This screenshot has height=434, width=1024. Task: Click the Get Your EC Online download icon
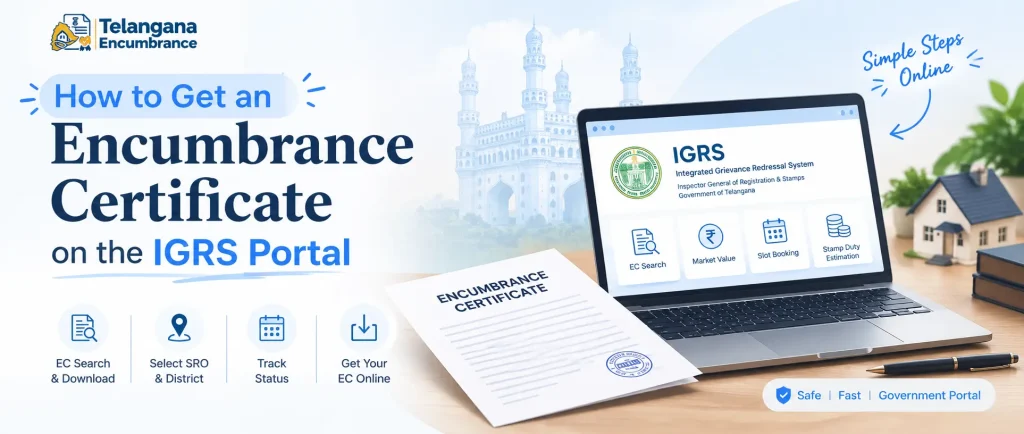point(364,328)
